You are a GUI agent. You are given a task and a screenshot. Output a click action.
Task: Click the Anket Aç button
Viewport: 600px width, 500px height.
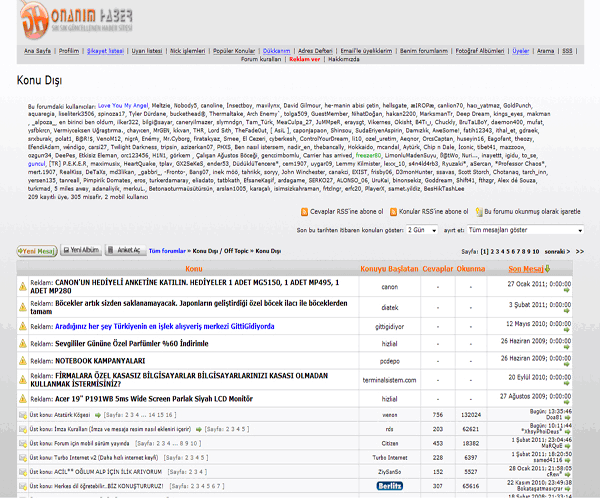click(x=125, y=250)
